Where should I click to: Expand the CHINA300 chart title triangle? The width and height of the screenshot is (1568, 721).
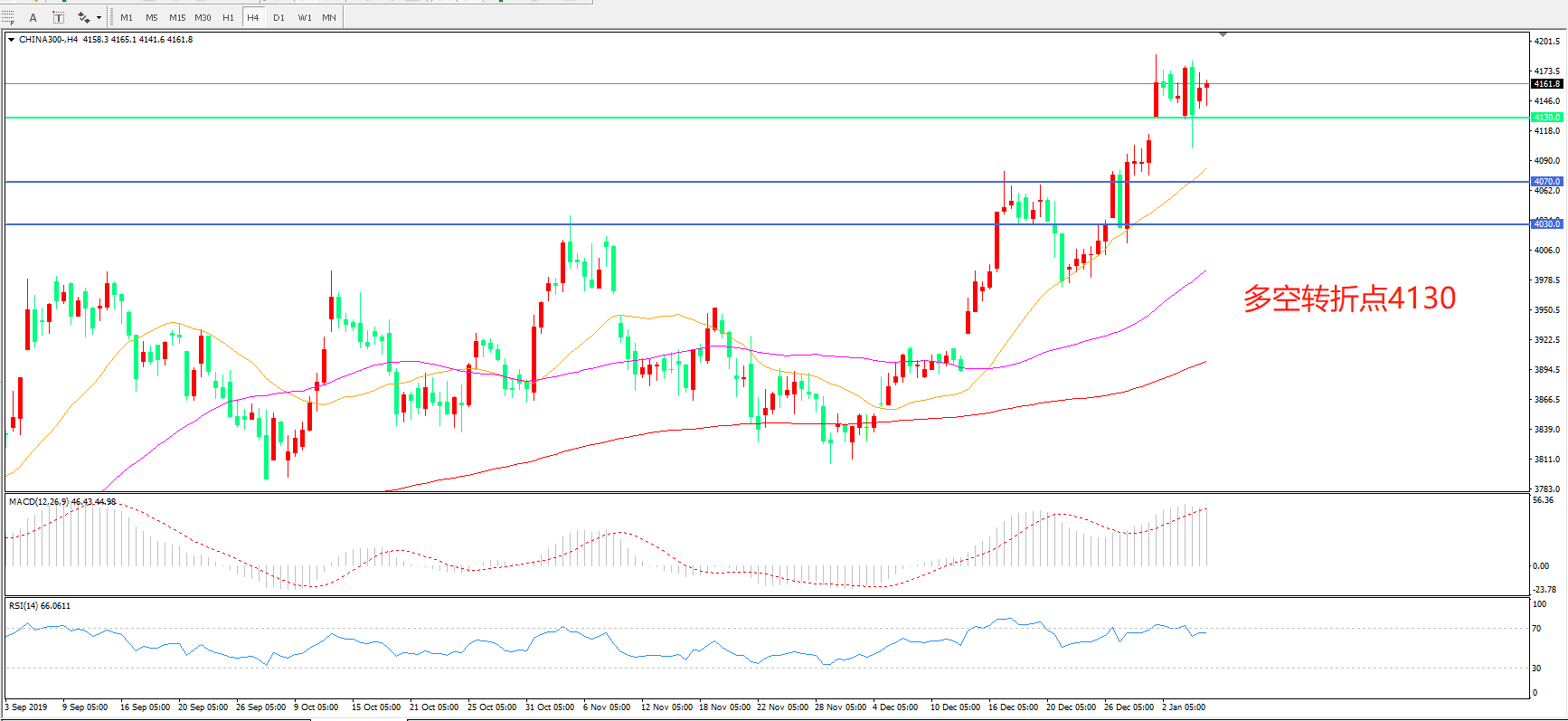[x=11, y=40]
